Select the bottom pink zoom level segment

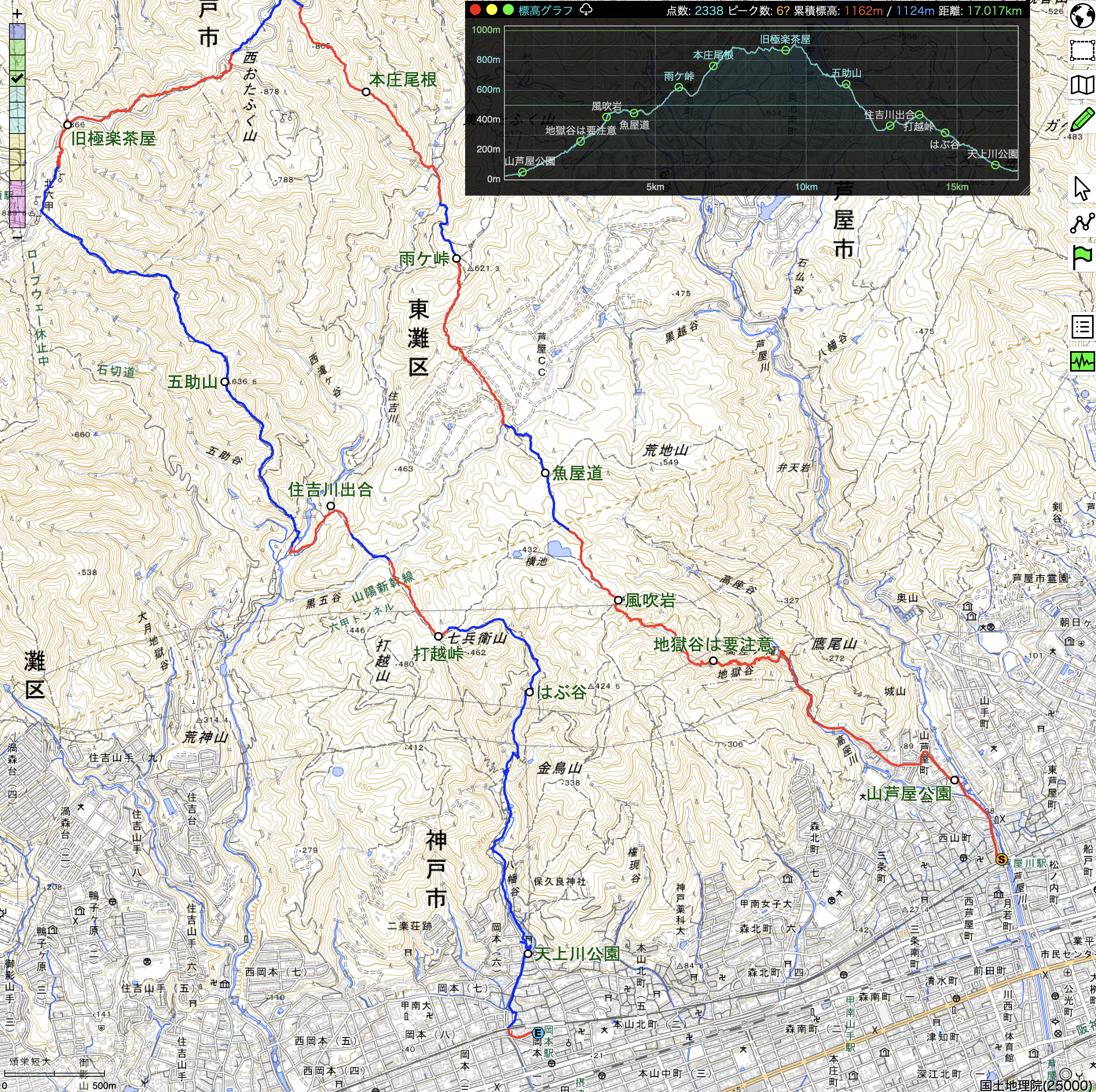coord(17,220)
